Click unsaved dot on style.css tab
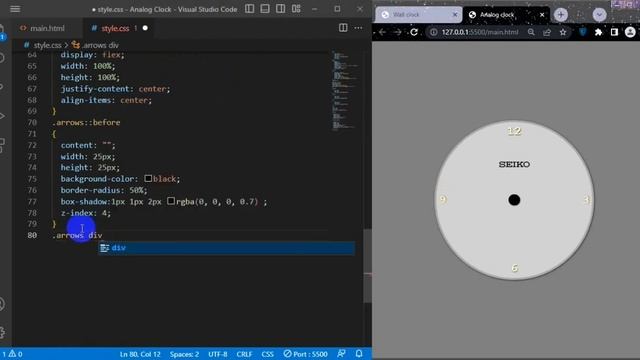The width and height of the screenshot is (640, 360). click(145, 28)
